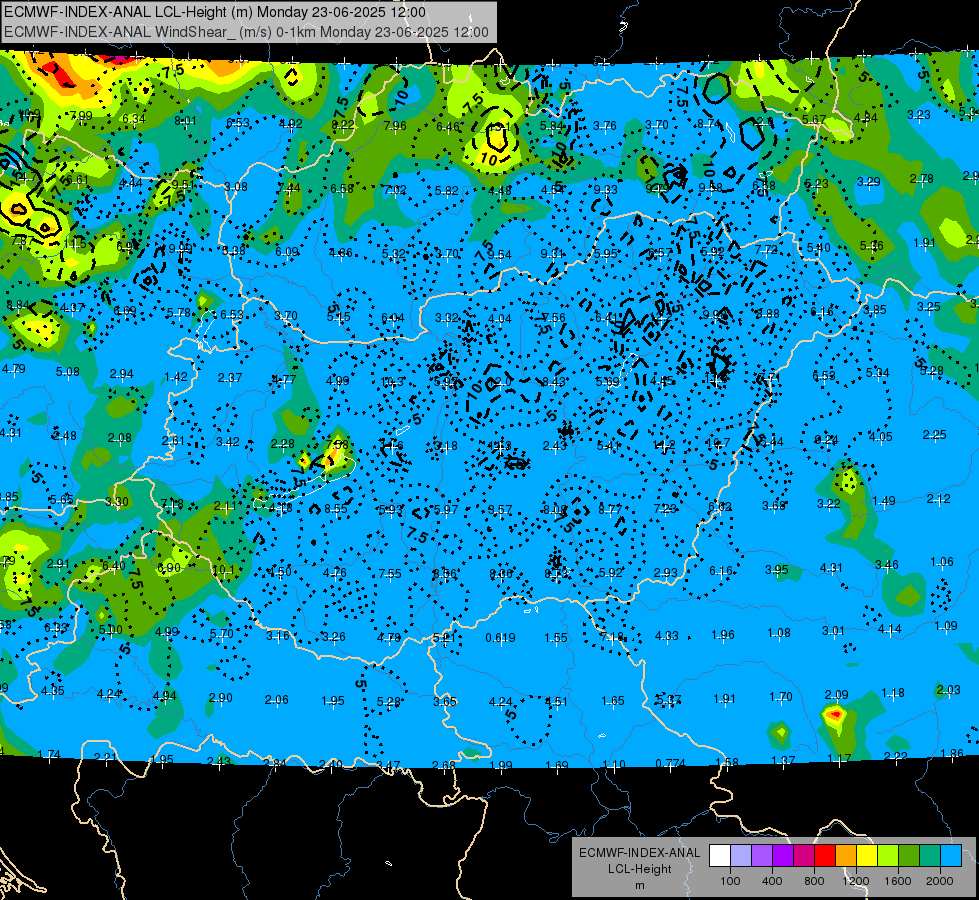Click the grid value '2.12'

[938, 498]
